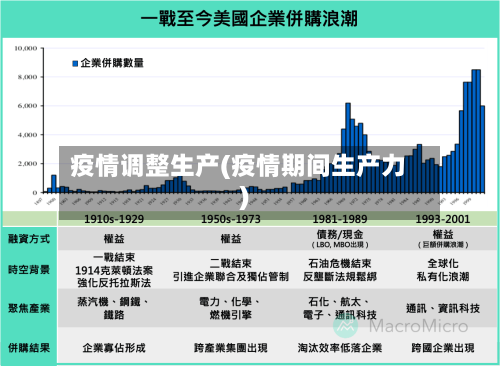Viewport: 500px width, 366px height.
Task: Click the blue legend square for 企業併購數量
Action: pos(75,63)
